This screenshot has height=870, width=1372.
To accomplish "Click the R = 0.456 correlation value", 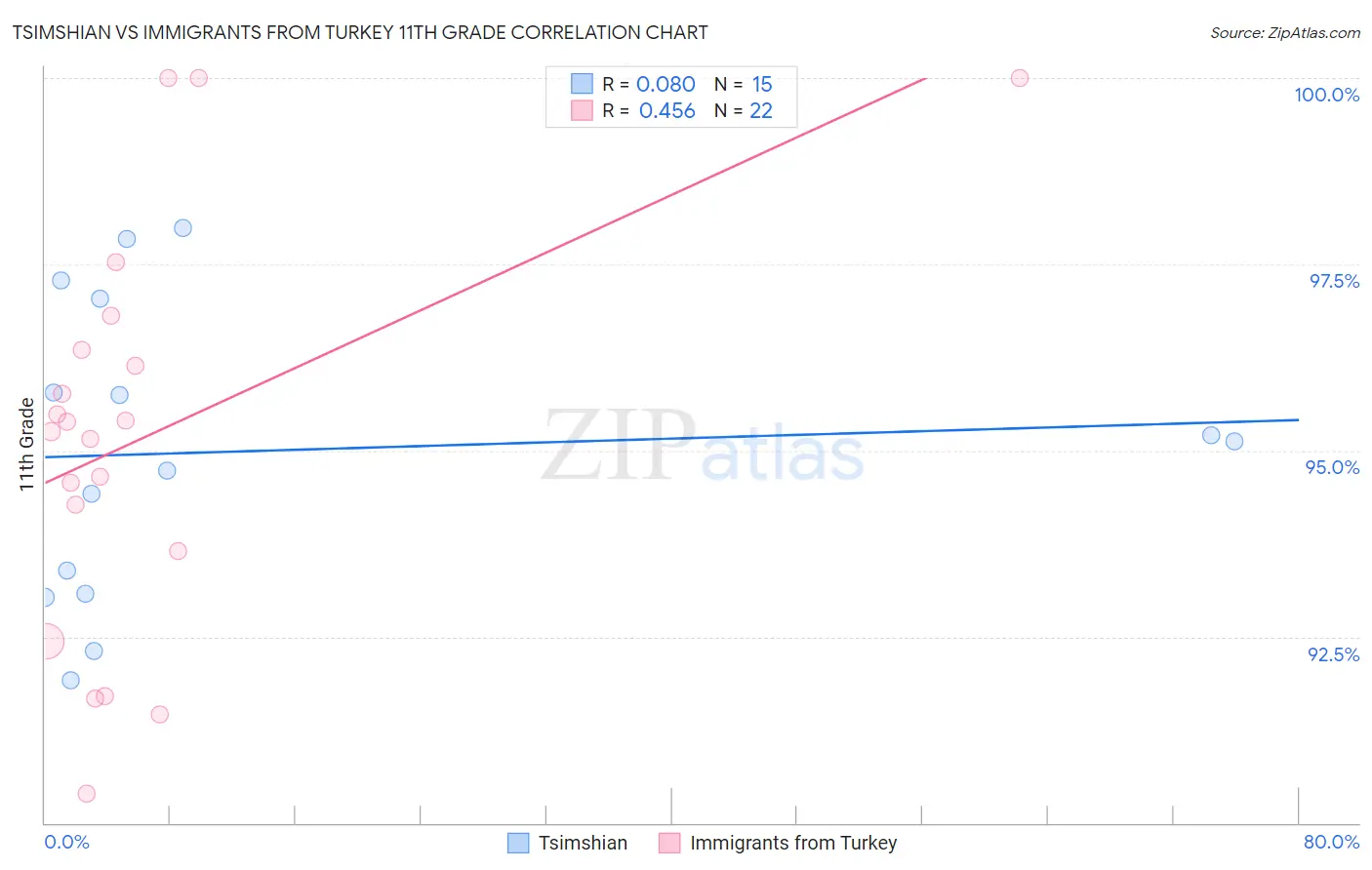I will pos(649,110).
